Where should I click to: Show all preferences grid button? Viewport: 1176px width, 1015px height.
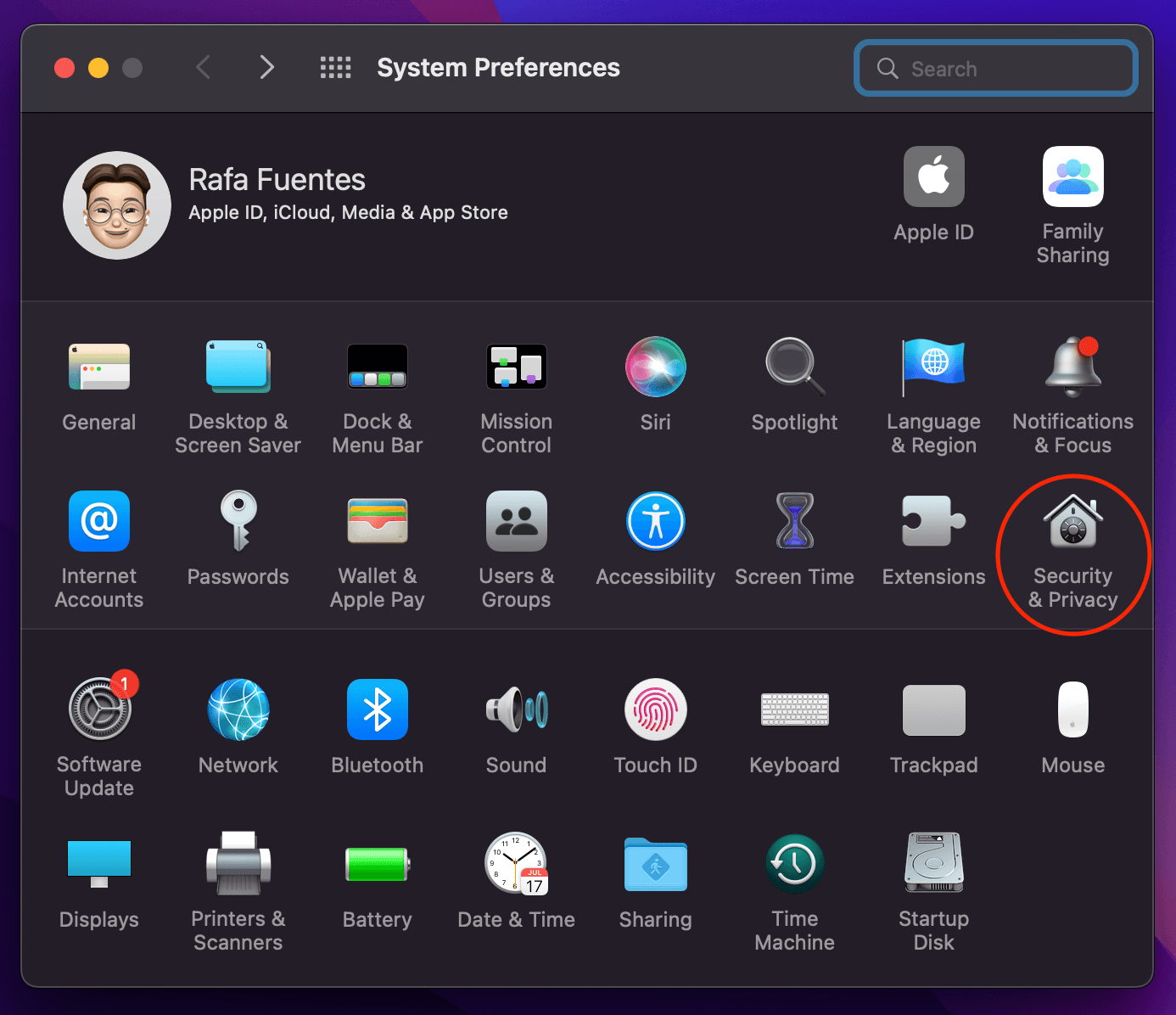point(335,67)
